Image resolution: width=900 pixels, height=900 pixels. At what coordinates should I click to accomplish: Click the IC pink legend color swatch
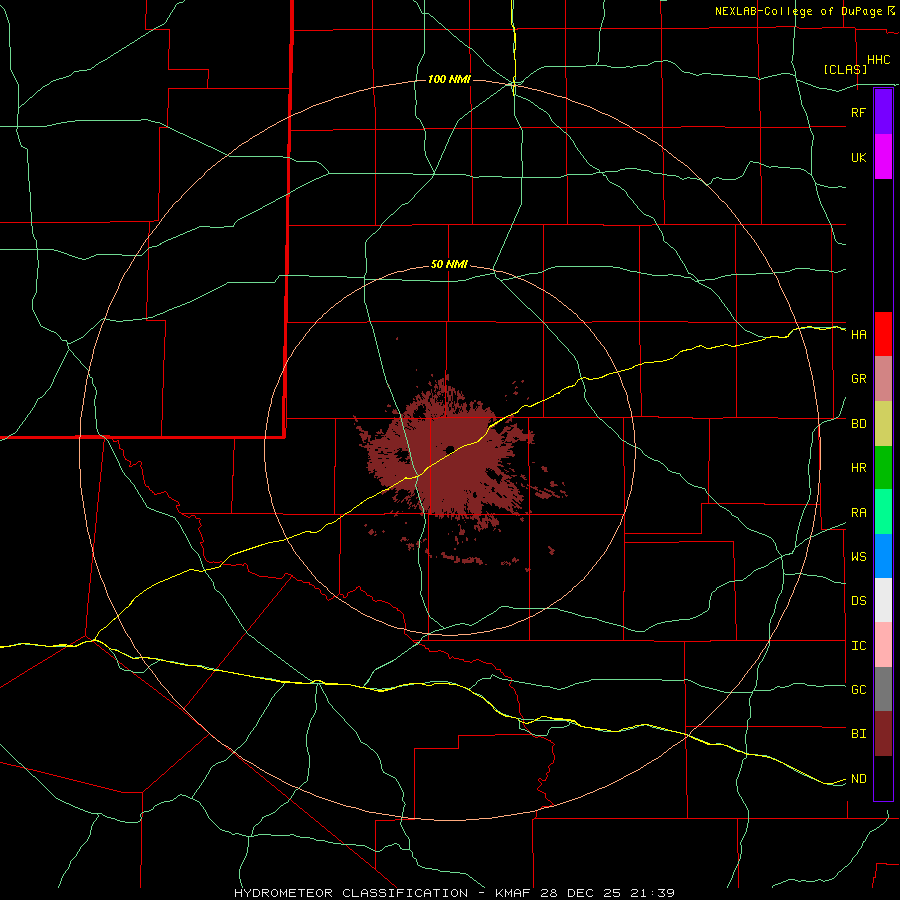[883, 645]
